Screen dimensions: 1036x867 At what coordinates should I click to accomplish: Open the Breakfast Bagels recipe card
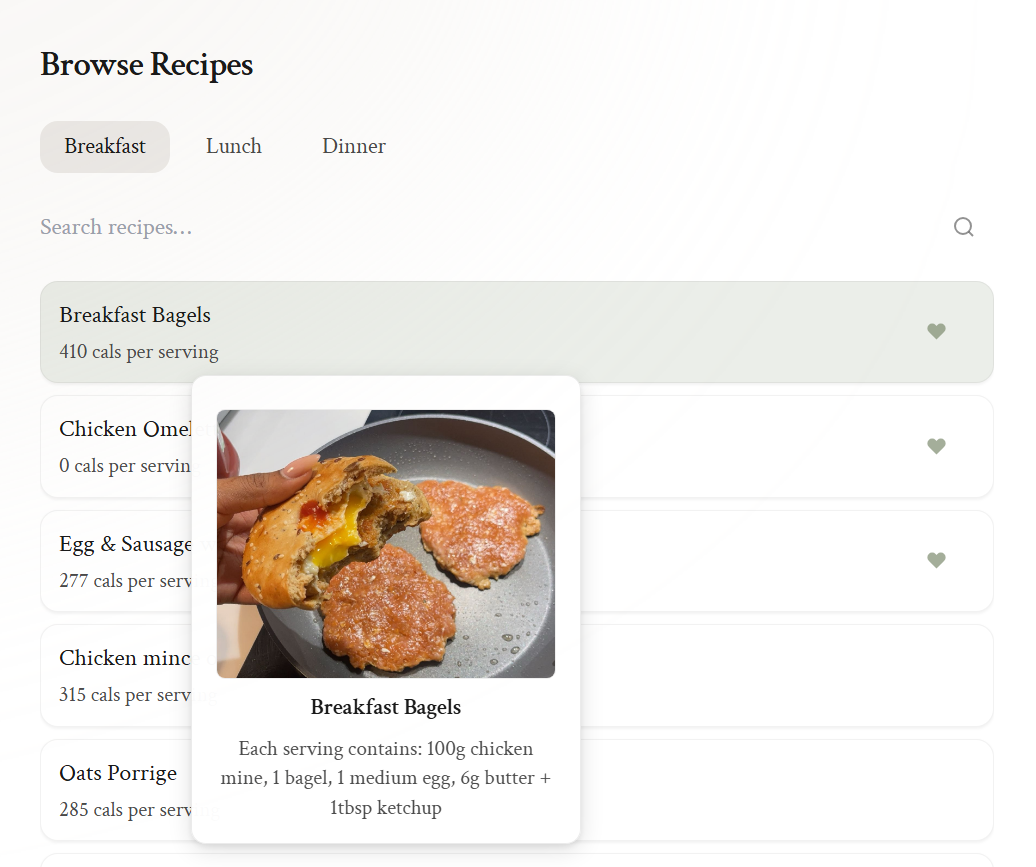517,332
